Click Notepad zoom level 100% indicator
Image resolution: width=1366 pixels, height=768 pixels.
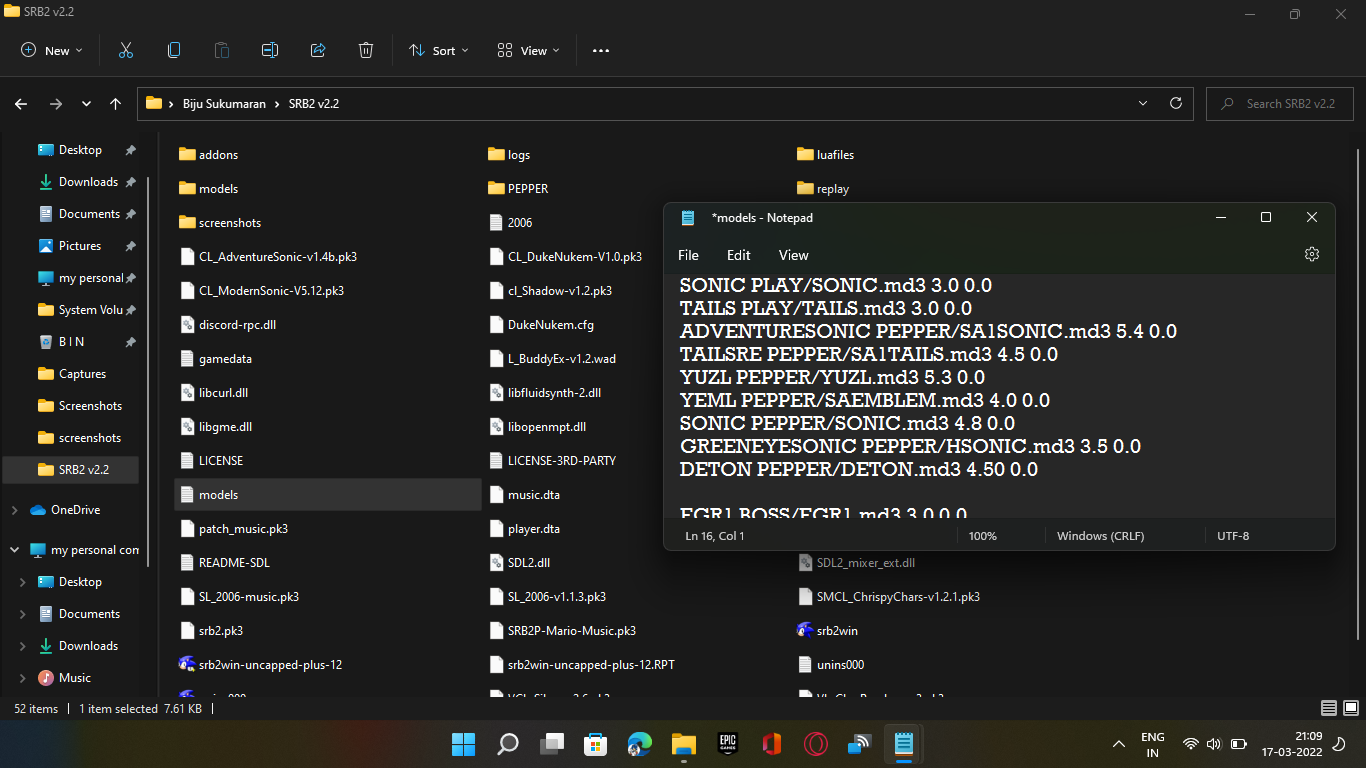[x=983, y=536]
